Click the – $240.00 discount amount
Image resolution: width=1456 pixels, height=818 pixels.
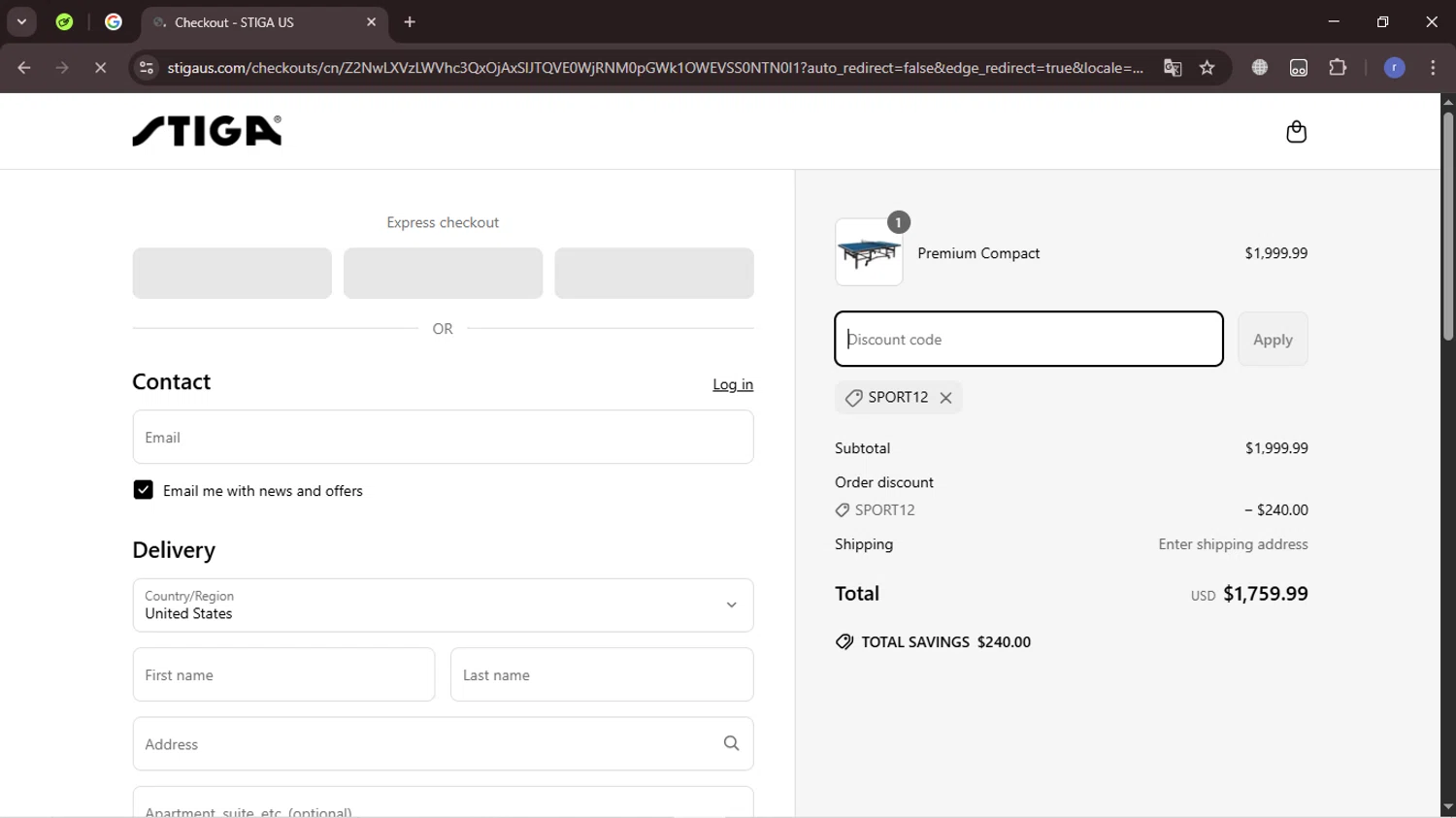1276,510
